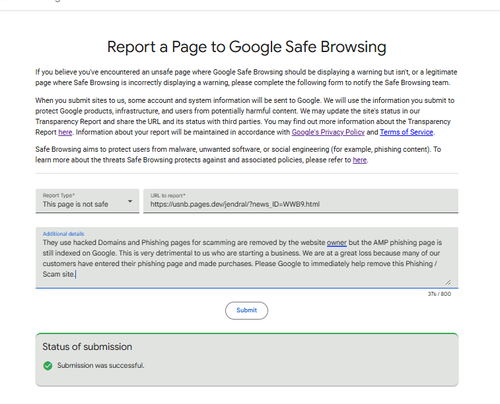Open the Transparency Report 'here' link
500x404 pixels.
65,132
